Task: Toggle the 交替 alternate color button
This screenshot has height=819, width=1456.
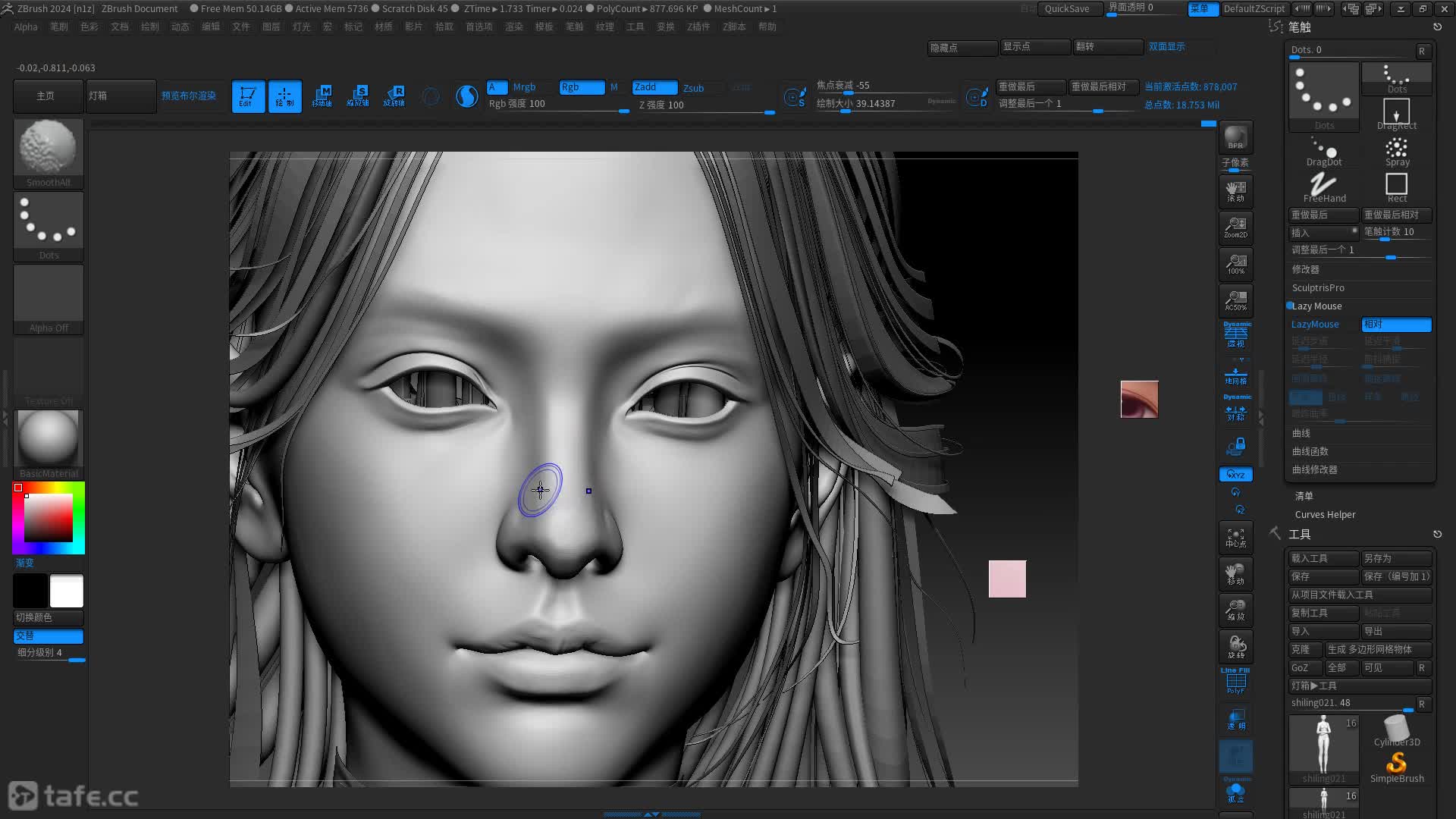Action: [49, 636]
